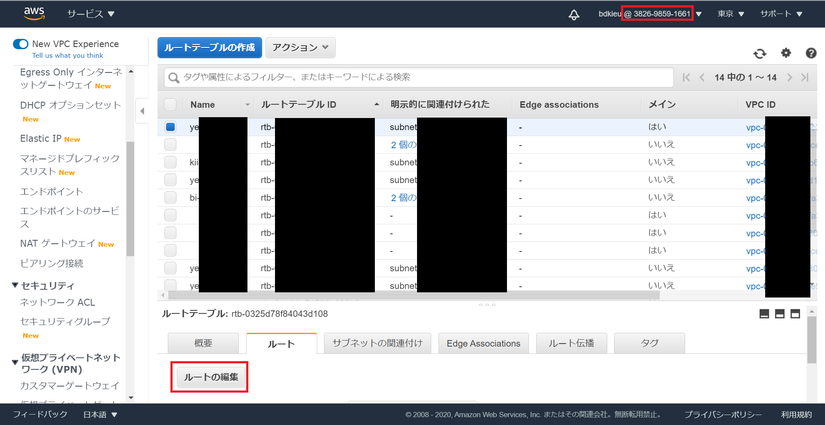The height and width of the screenshot is (425, 825).
Task: Open the サービス menu
Action: point(90,14)
